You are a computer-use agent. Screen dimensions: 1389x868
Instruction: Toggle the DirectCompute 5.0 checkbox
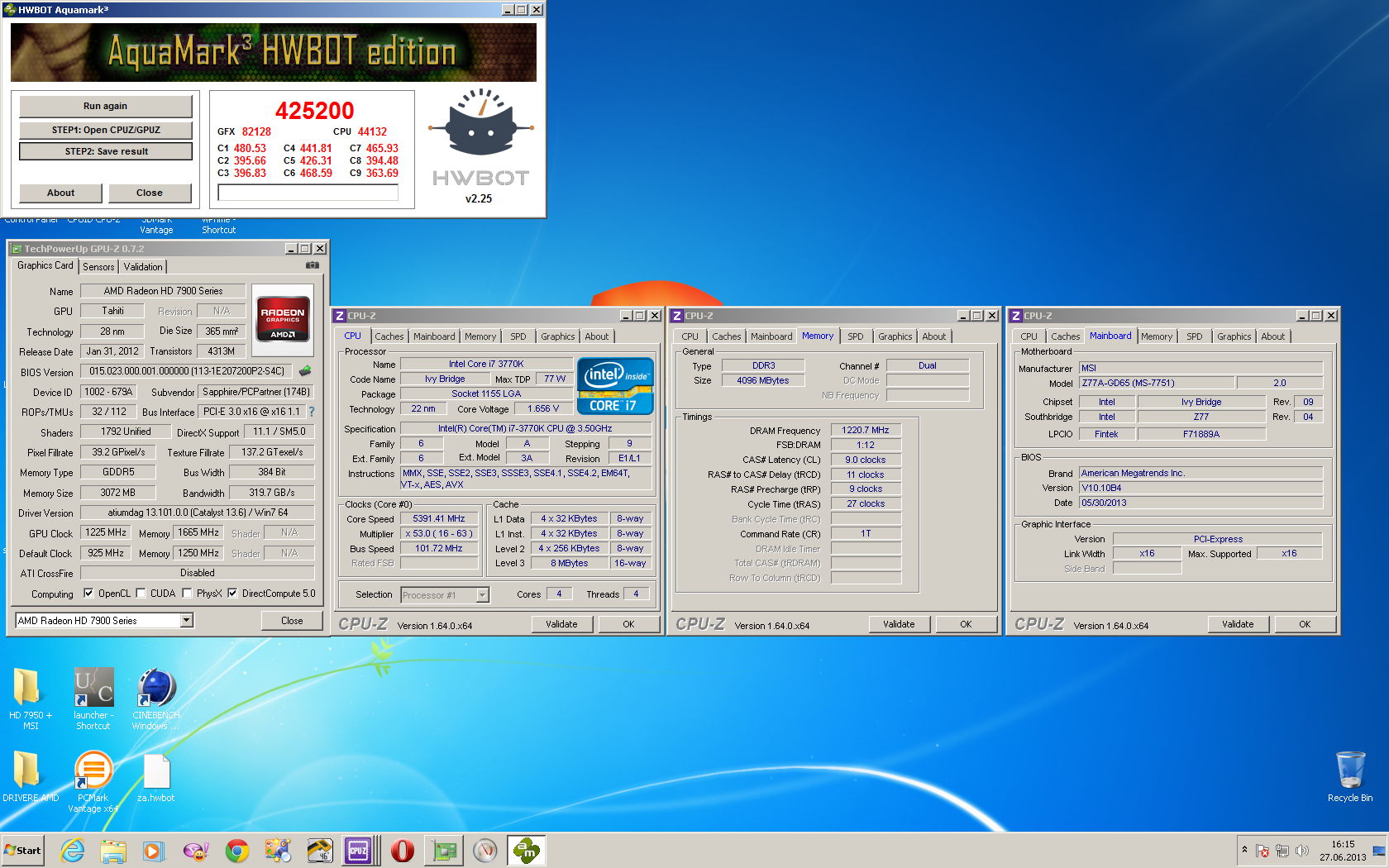coord(232,593)
